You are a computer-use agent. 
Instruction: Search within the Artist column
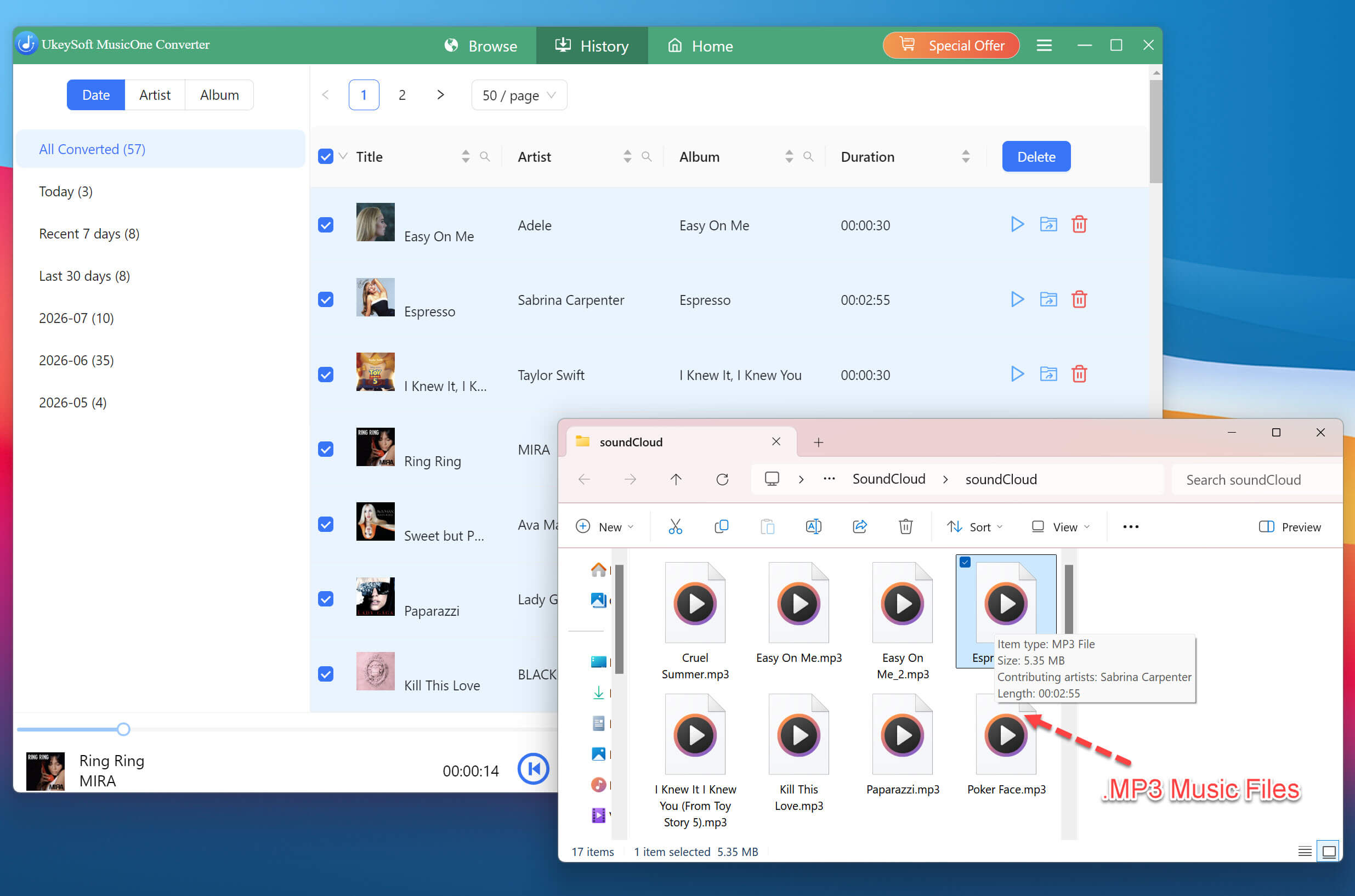click(647, 157)
